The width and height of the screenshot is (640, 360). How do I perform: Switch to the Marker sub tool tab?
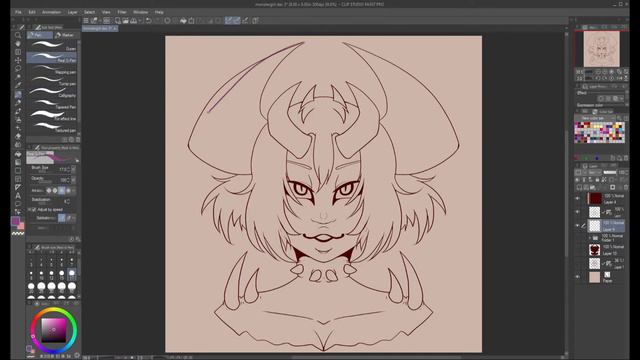click(65, 35)
